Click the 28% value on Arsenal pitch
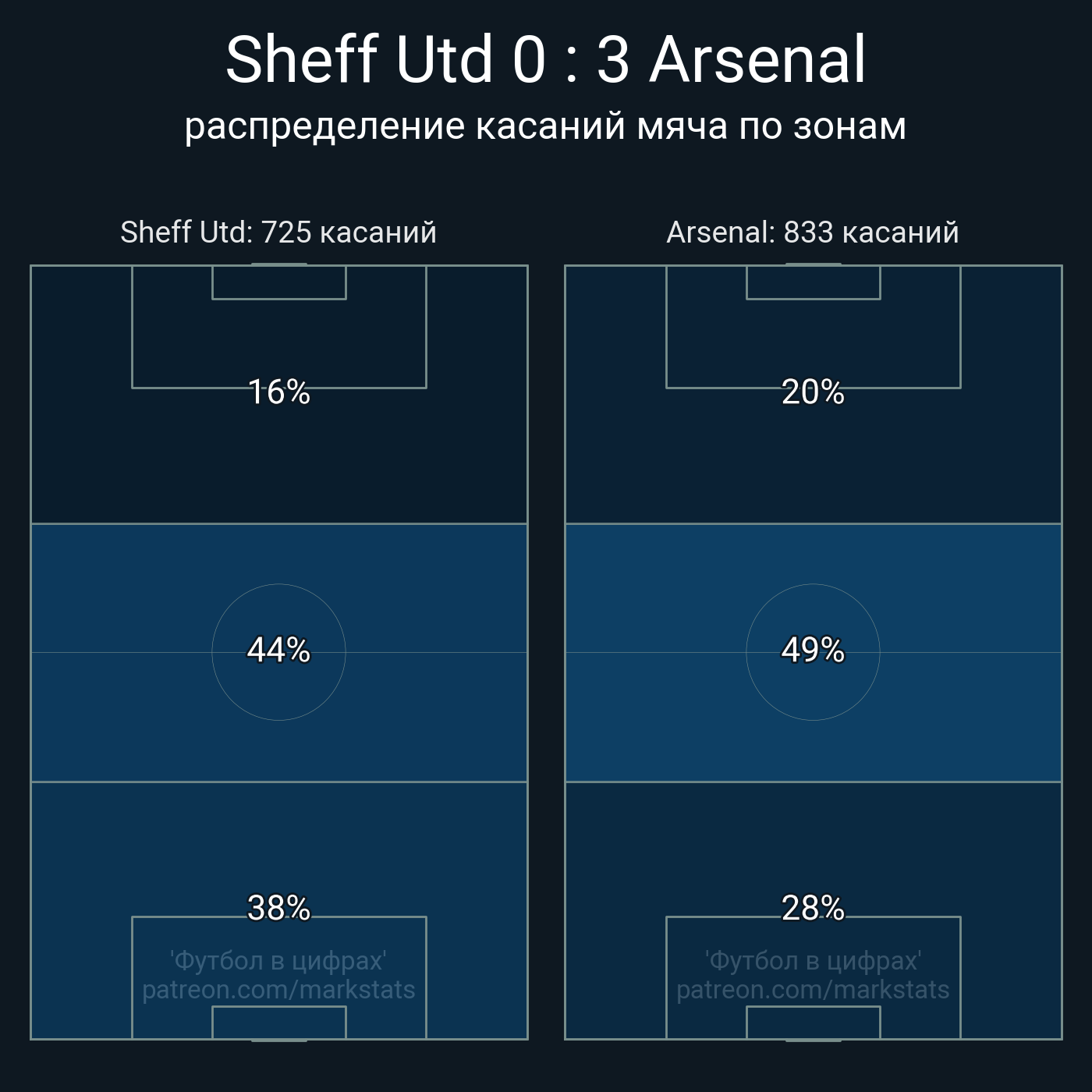The image size is (1092, 1092). (813, 909)
